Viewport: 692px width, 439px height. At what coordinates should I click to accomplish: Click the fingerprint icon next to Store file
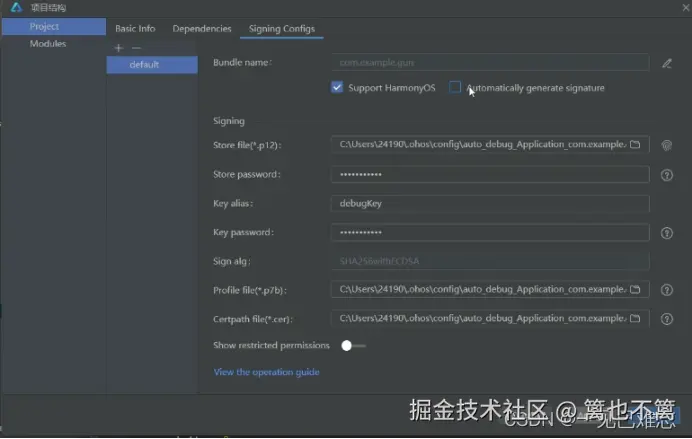(666, 145)
